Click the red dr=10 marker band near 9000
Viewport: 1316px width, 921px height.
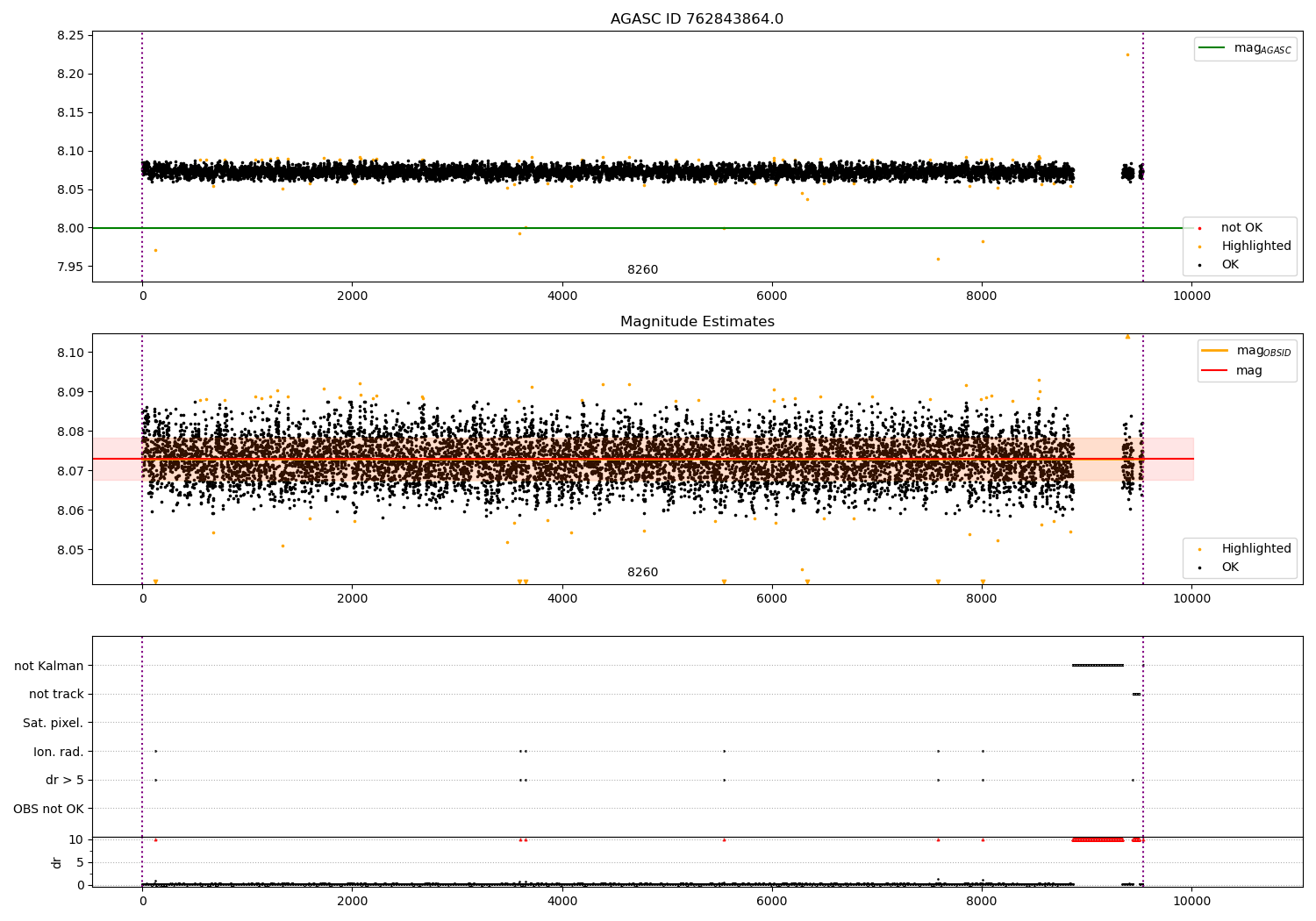coord(1098,839)
